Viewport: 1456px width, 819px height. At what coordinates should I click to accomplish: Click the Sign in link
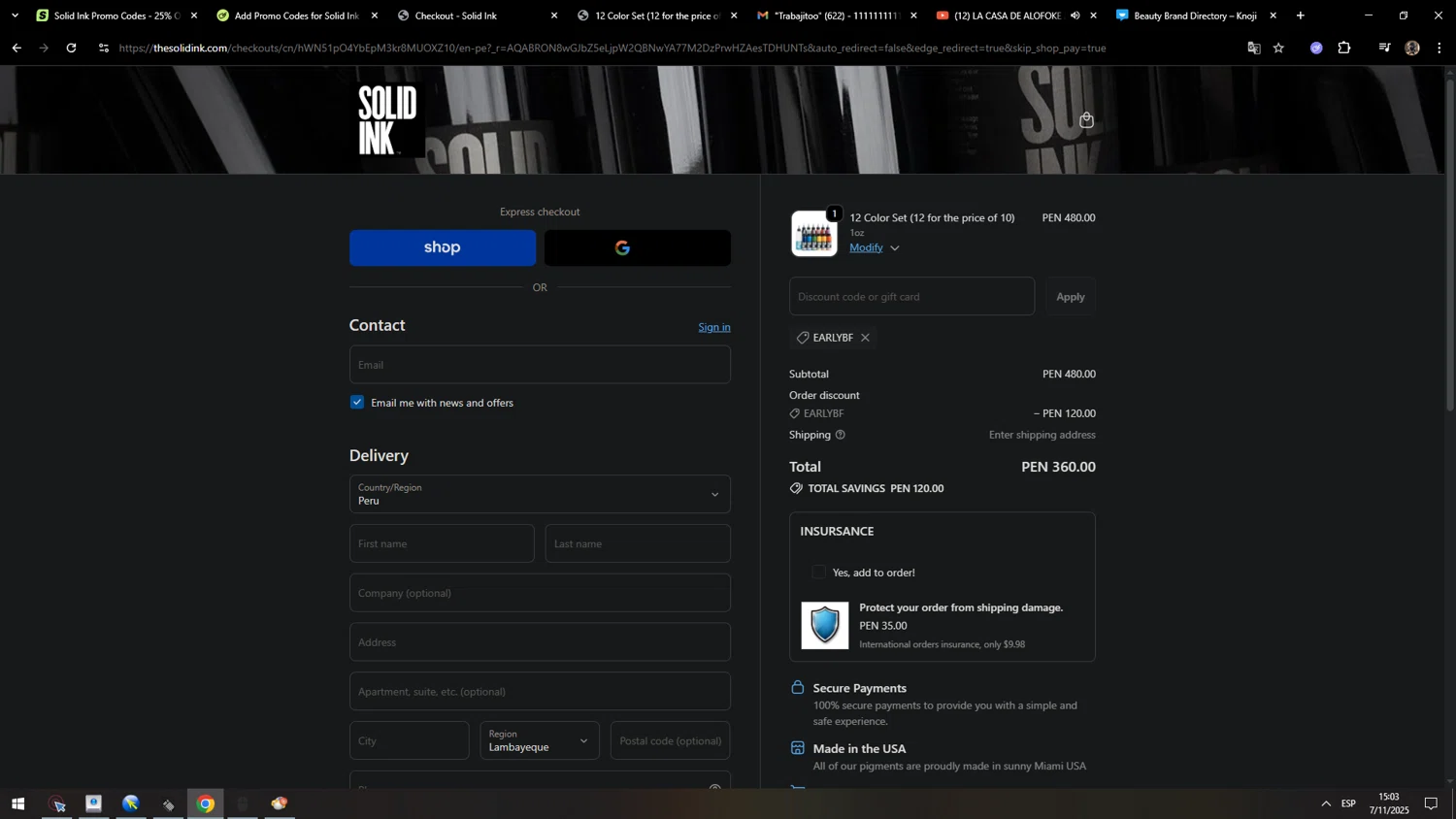click(x=714, y=327)
